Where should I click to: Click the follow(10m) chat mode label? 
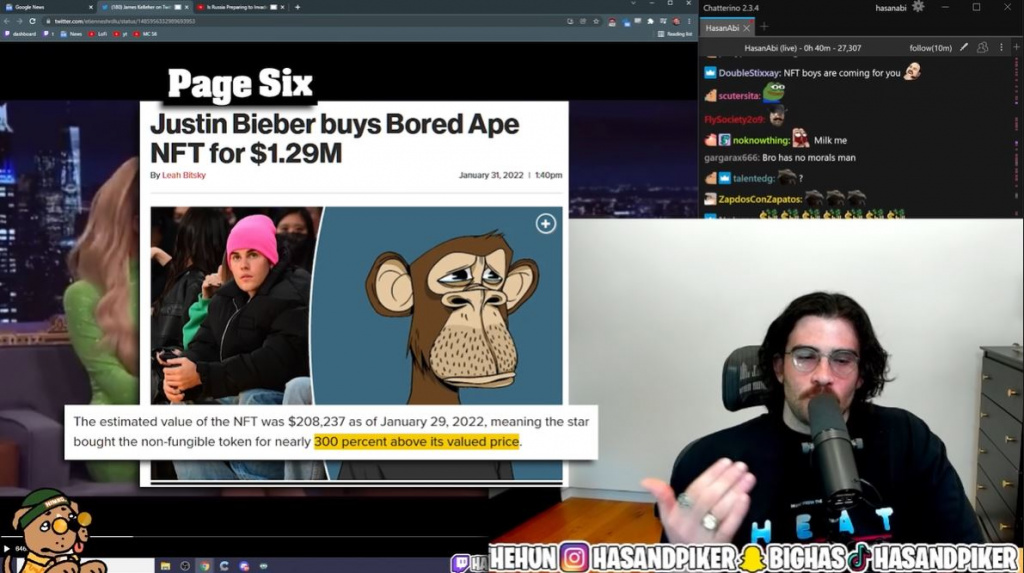click(930, 48)
